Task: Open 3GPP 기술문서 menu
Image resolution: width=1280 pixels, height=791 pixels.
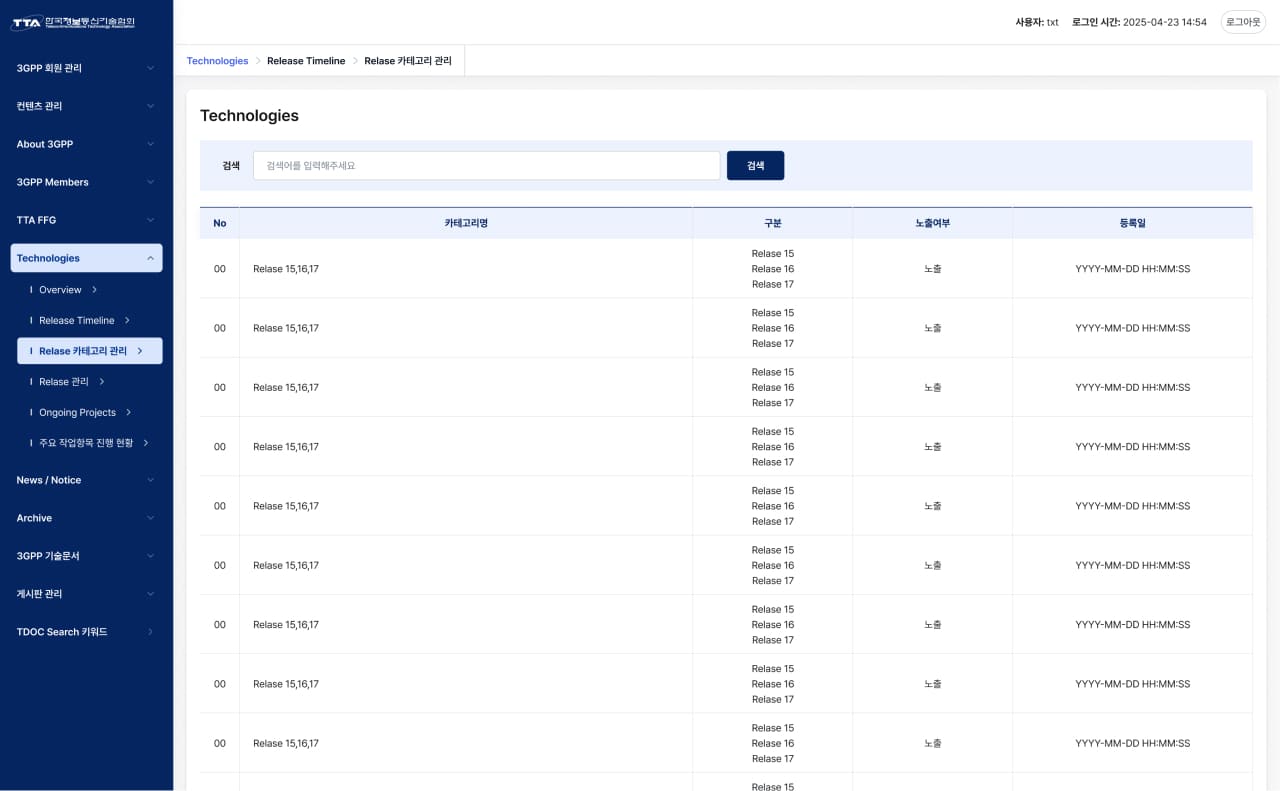Action: tap(86, 556)
